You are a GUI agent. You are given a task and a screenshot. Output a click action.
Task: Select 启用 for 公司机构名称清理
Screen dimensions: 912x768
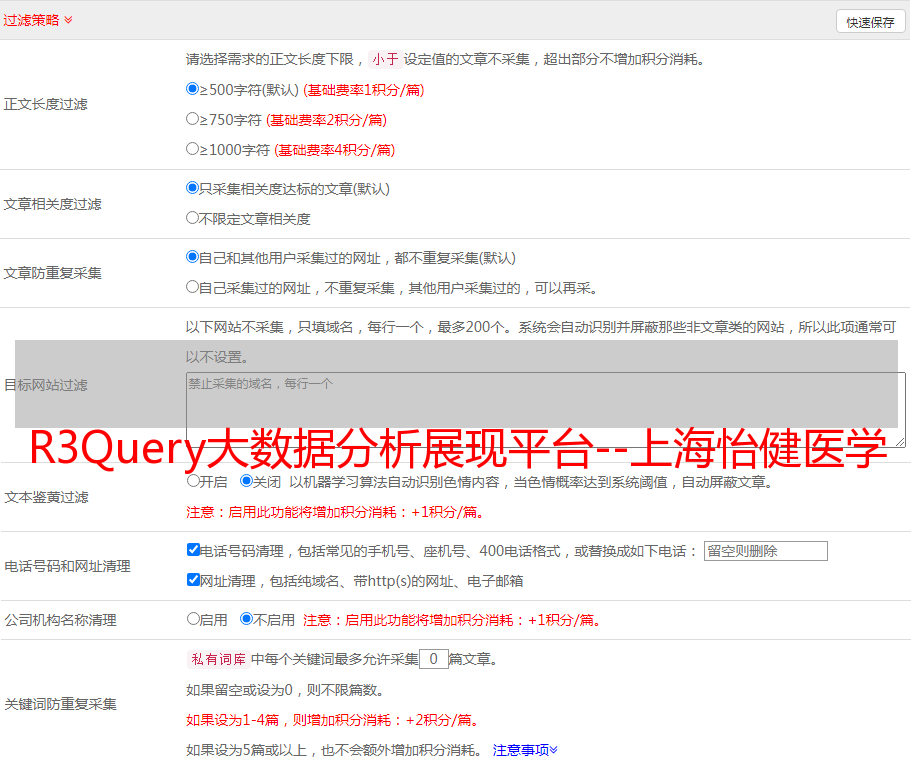[x=193, y=619]
